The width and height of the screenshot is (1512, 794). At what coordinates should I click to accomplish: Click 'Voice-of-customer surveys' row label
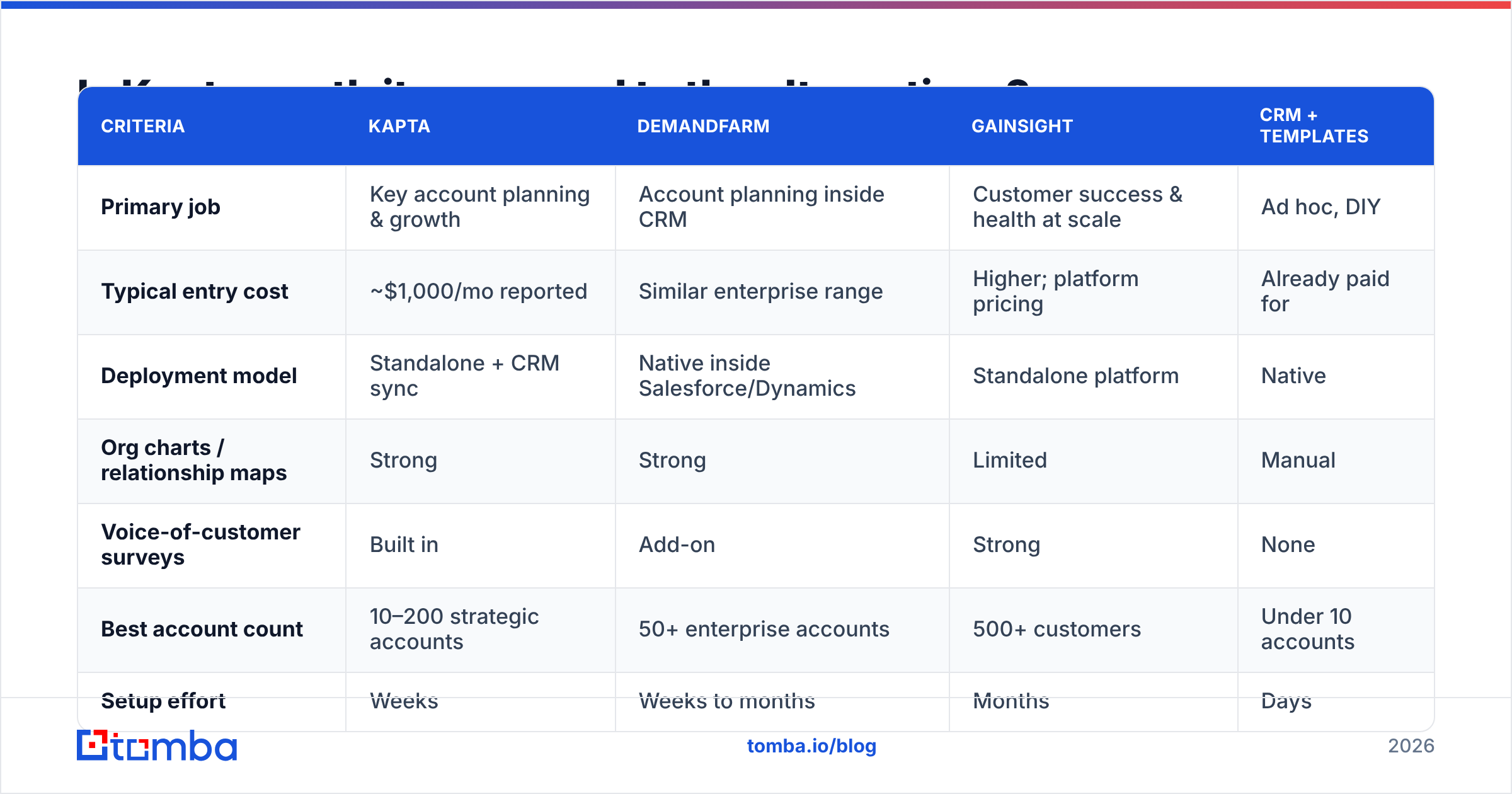[201, 544]
